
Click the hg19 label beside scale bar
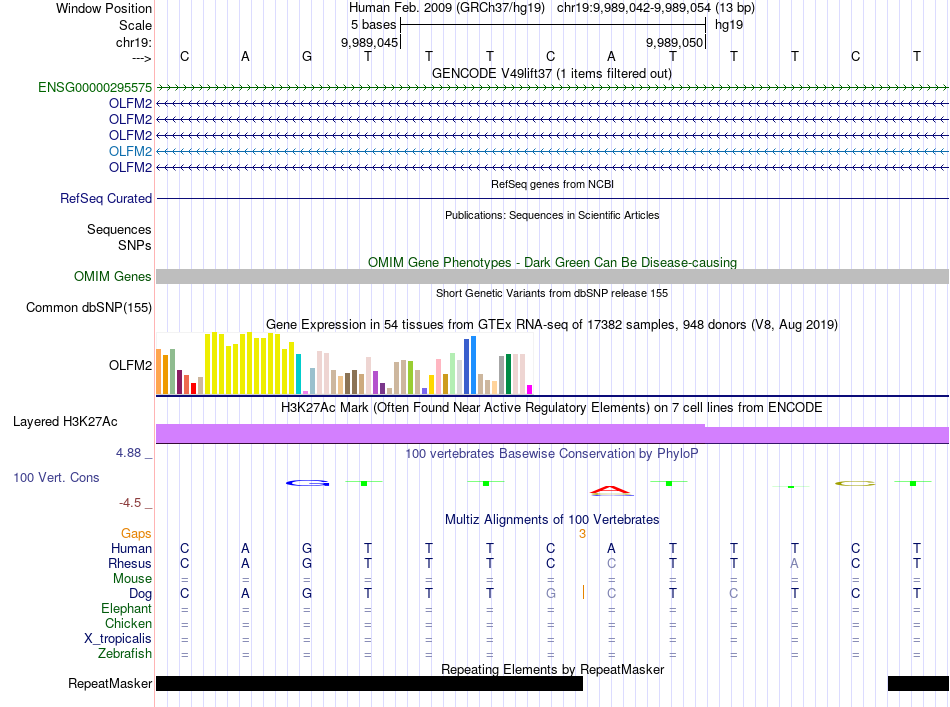point(729,25)
